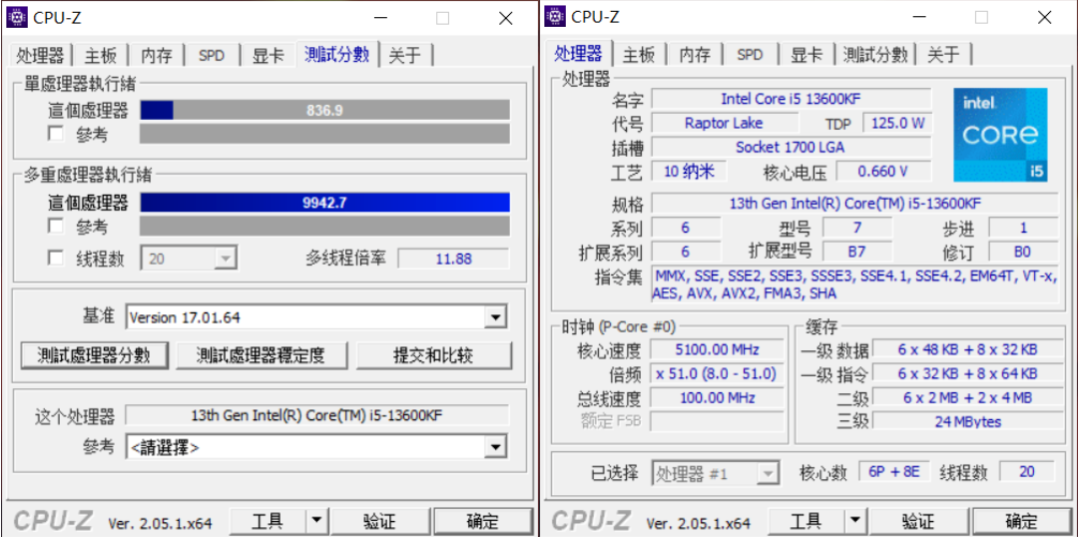The height and width of the screenshot is (538, 1080).
Task: Click multi-thread score bar showing 9942.7
Action: [x=325, y=203]
